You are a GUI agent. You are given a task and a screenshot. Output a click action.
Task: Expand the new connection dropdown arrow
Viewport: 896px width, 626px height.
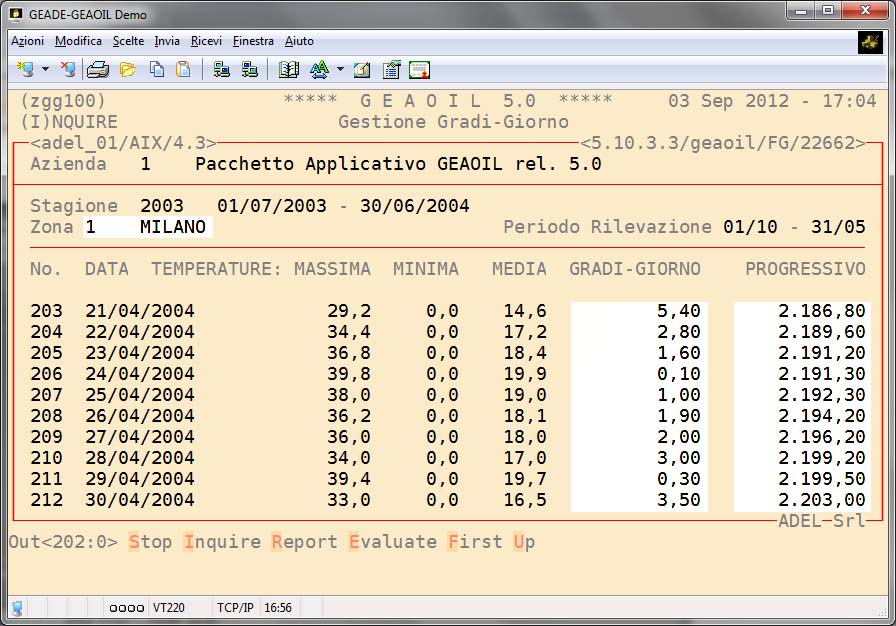click(45, 70)
